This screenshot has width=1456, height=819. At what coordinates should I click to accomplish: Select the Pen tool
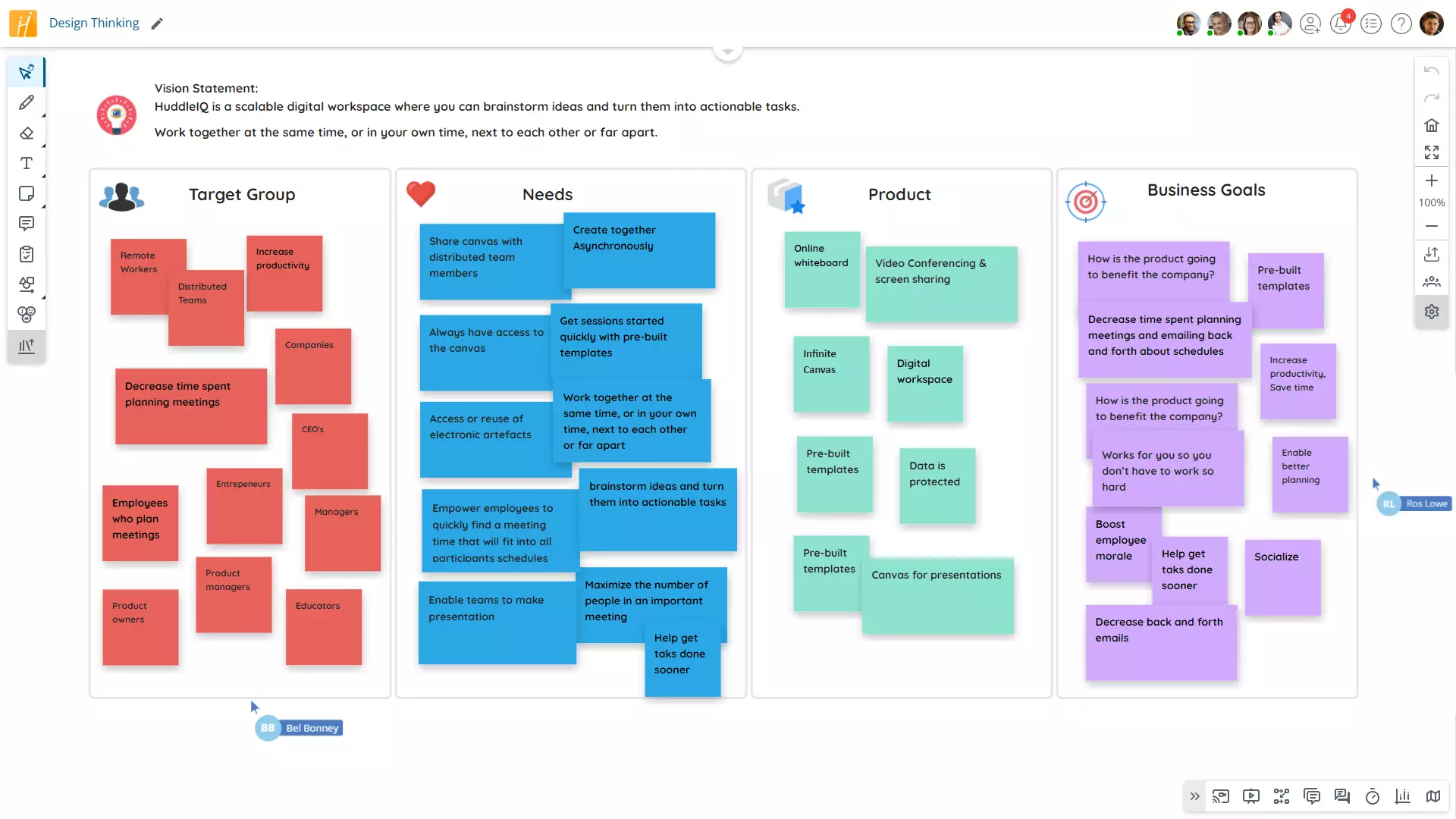tap(27, 102)
